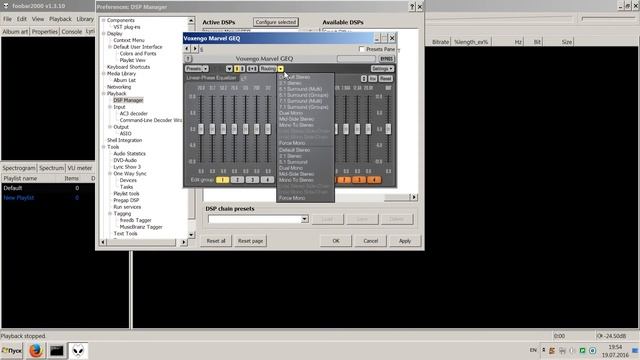640x360 pixels.
Task: Select the DSP Manager item in the tree
Action: [128, 100]
